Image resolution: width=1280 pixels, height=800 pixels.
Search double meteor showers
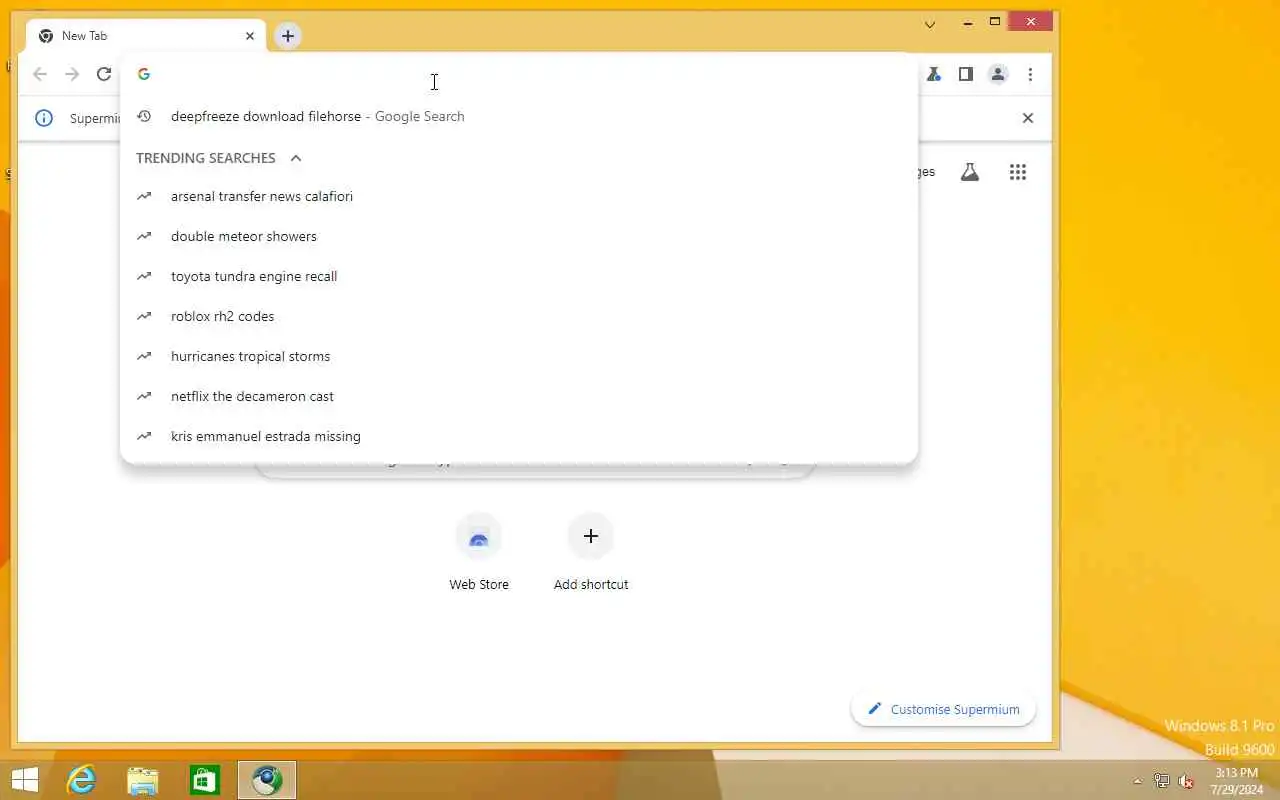pyautogui.click(x=518, y=236)
